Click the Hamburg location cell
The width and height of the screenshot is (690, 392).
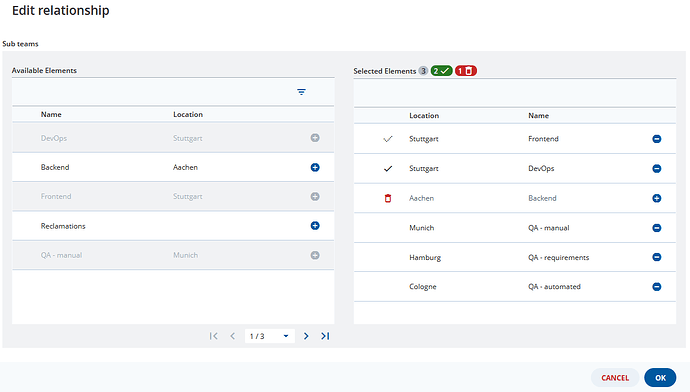pos(425,257)
